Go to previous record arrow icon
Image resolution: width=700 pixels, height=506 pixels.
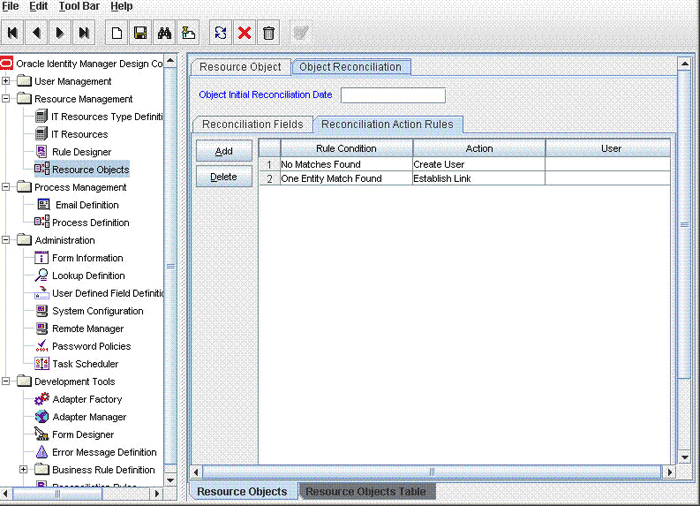(37, 33)
